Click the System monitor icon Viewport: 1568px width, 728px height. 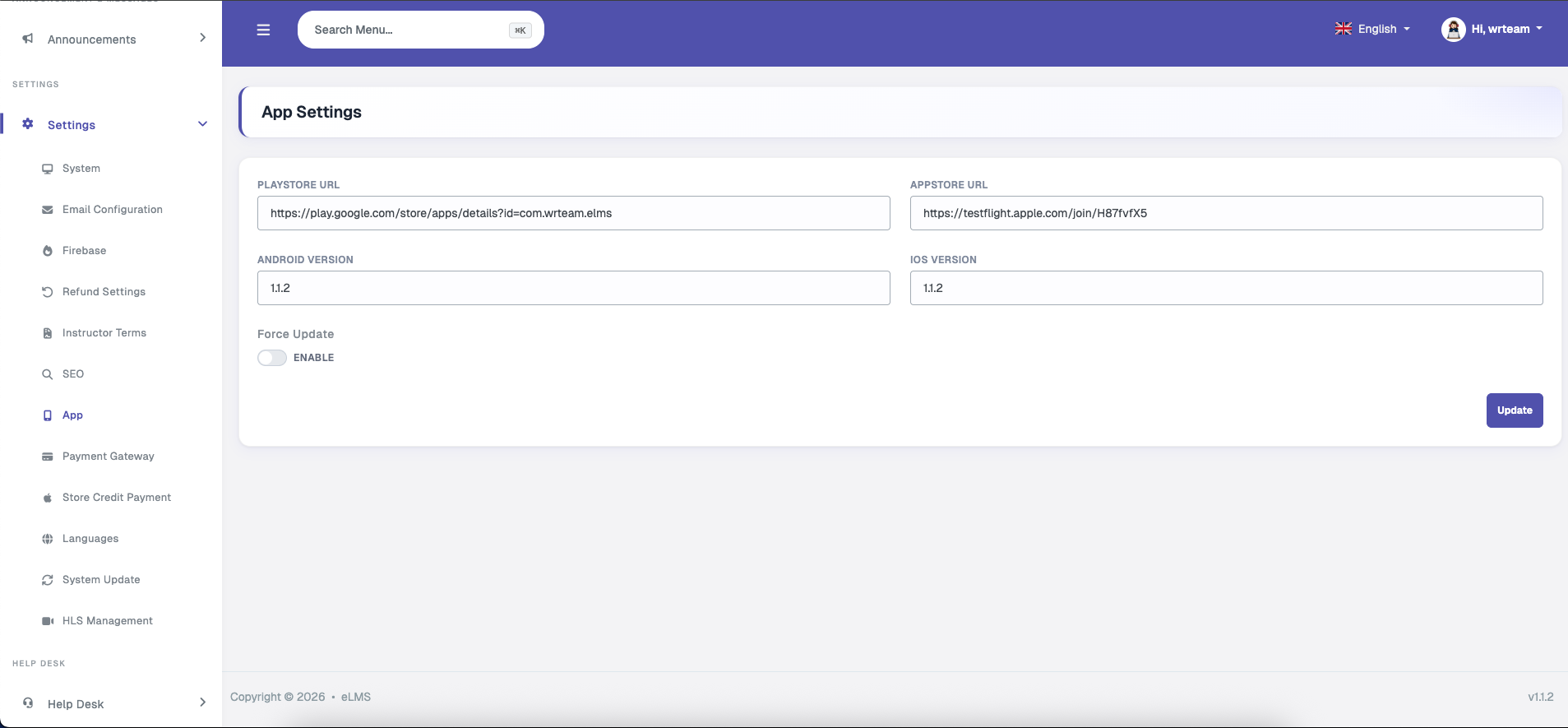point(48,169)
